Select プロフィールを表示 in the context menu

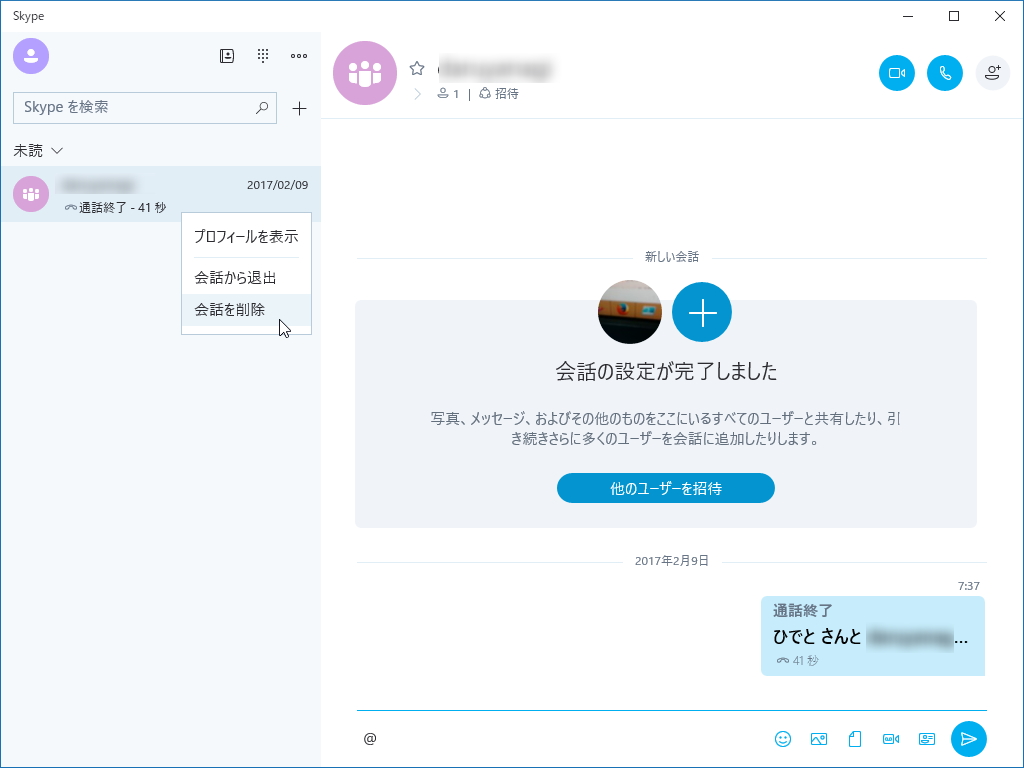pyautogui.click(x=246, y=237)
